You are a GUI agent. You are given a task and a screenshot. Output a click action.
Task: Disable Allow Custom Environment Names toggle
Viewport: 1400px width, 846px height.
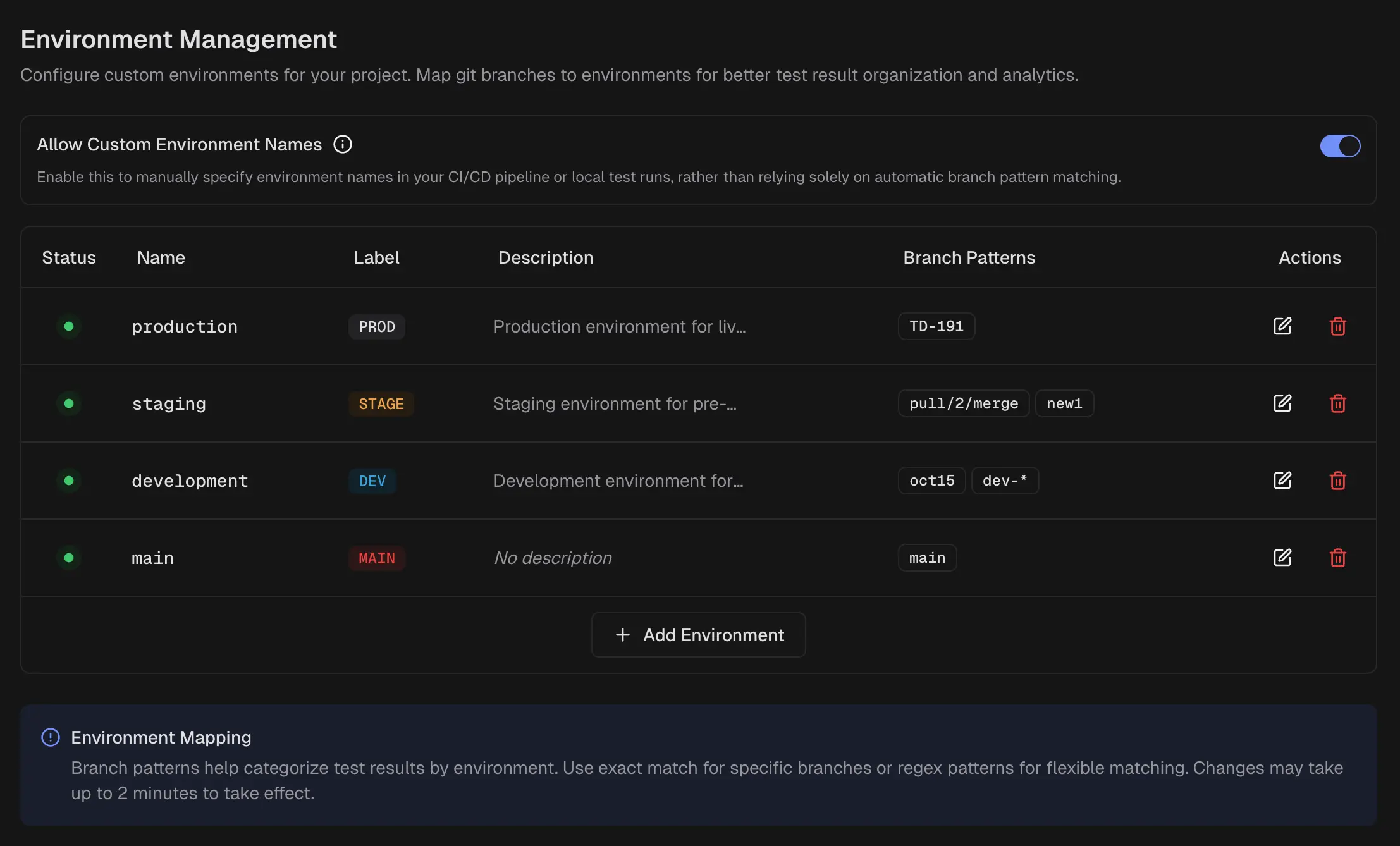[x=1339, y=146]
